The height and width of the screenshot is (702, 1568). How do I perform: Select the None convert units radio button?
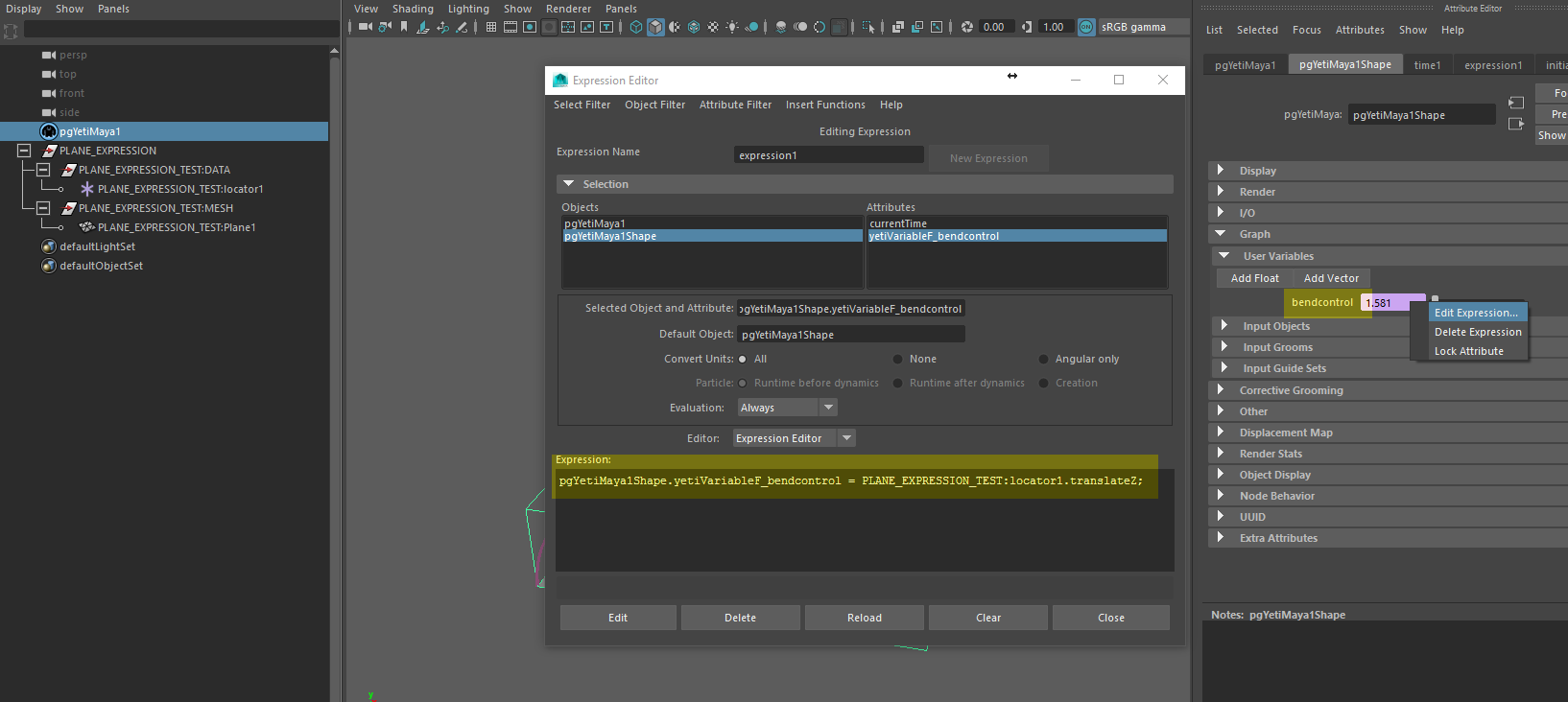click(x=898, y=360)
